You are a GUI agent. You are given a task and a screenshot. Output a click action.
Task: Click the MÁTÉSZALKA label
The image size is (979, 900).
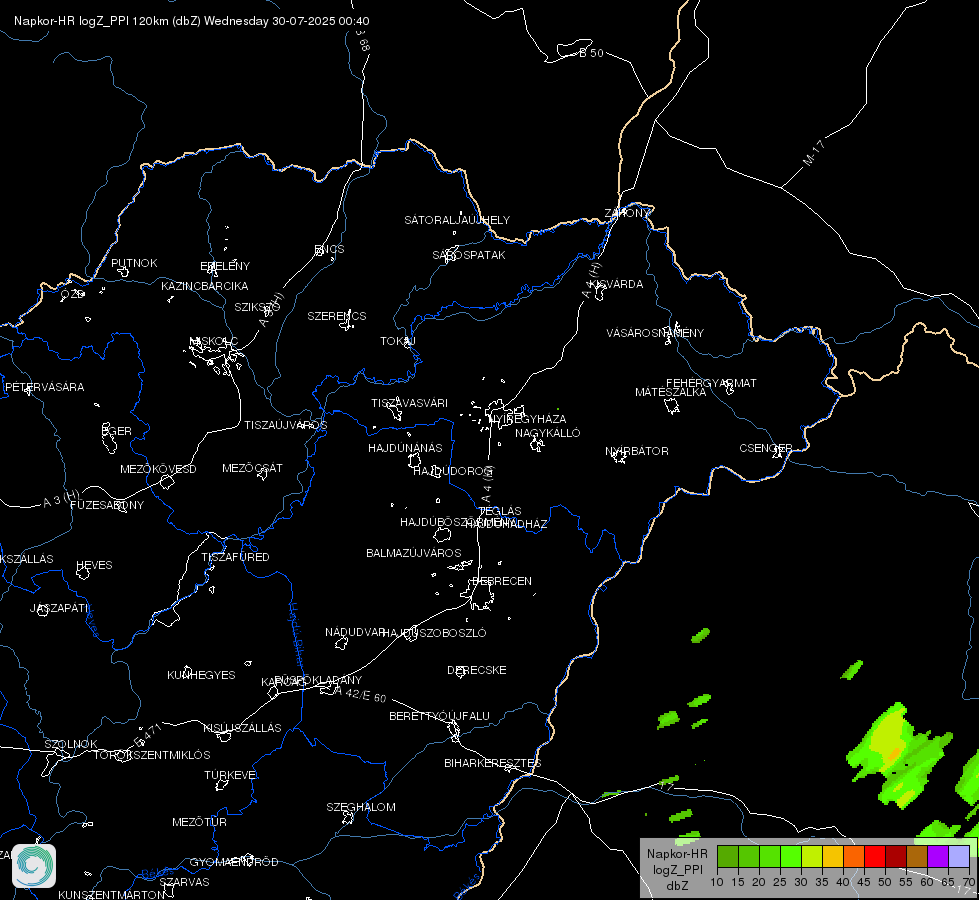tap(671, 392)
